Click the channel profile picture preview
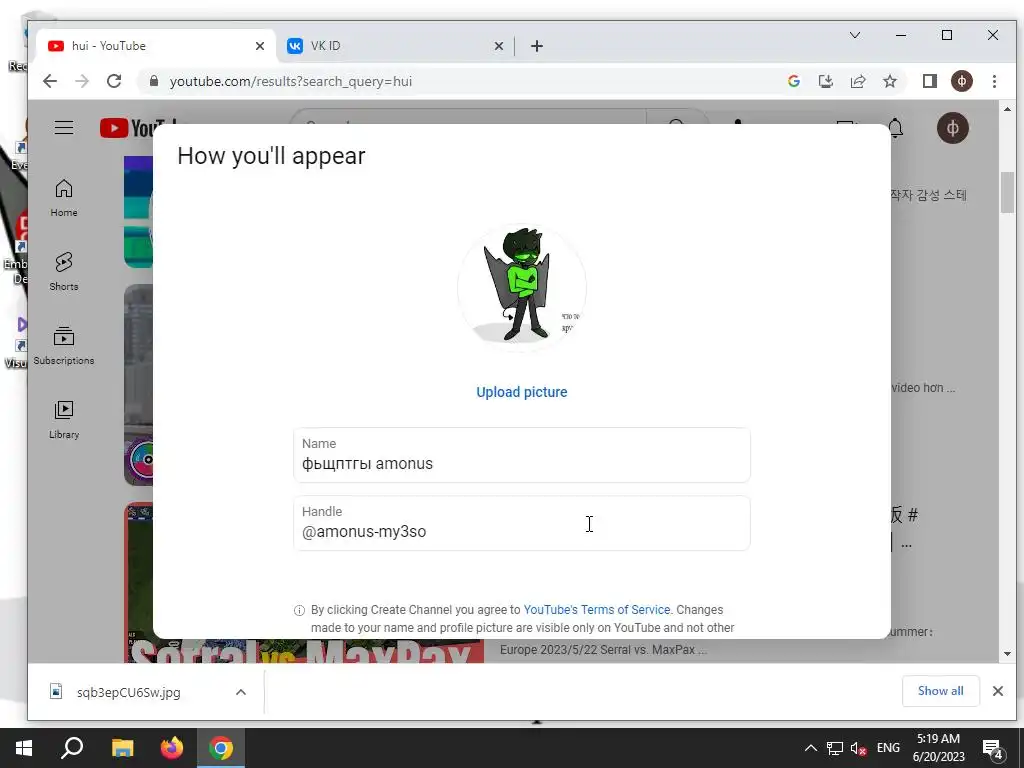The height and width of the screenshot is (768, 1024). [x=522, y=287]
